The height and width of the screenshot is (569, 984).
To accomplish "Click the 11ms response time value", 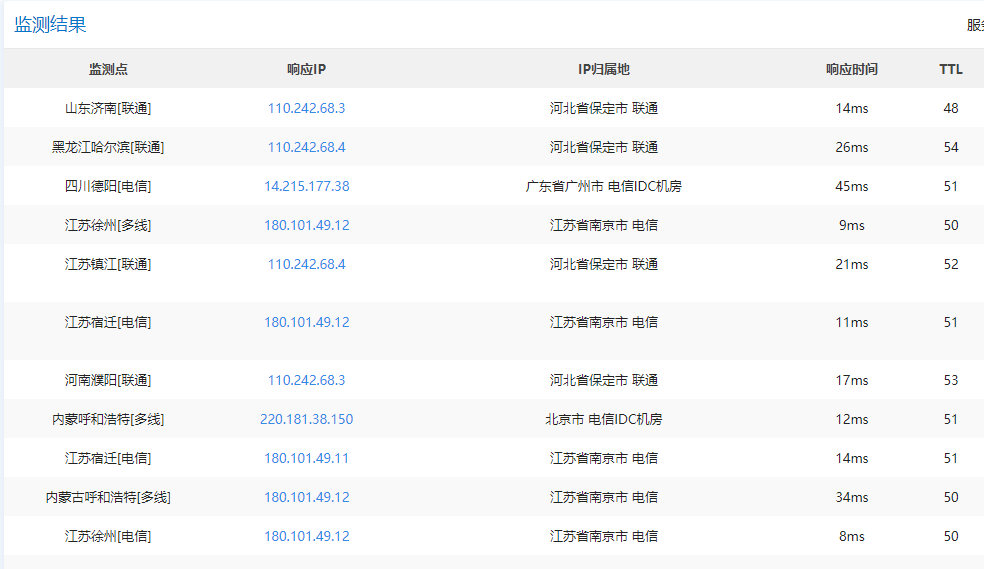I will pos(852,322).
